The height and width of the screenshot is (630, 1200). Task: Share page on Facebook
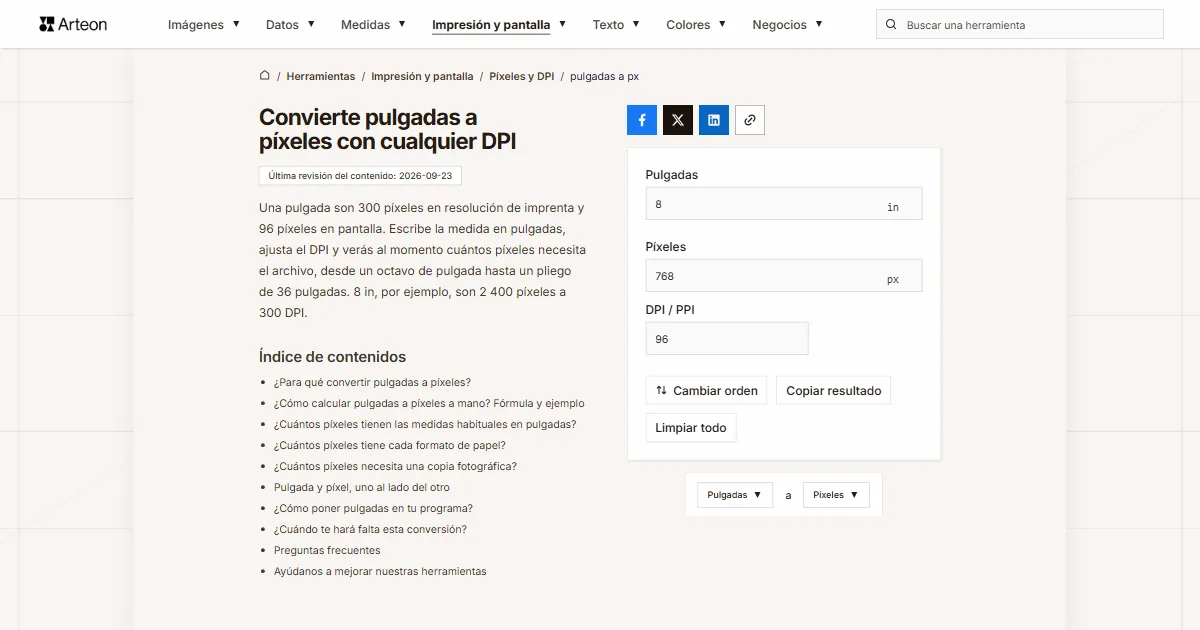[x=642, y=120]
